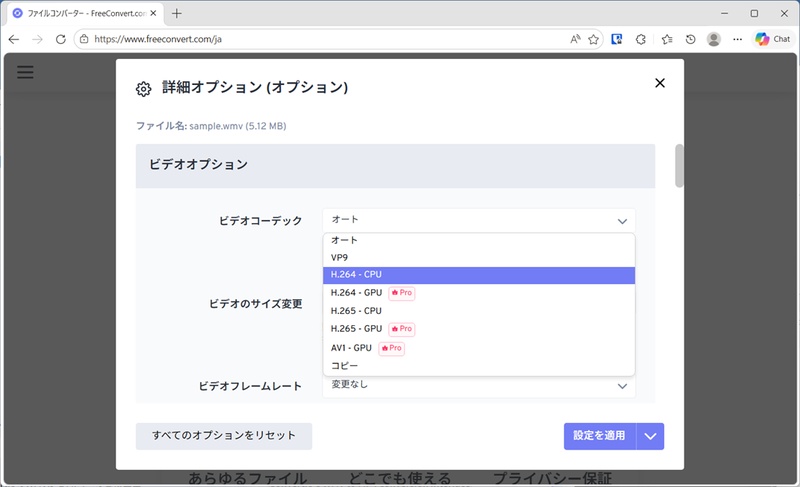Expand the arrow beside 設定を適用
The width and height of the screenshot is (800, 487).
pos(650,436)
